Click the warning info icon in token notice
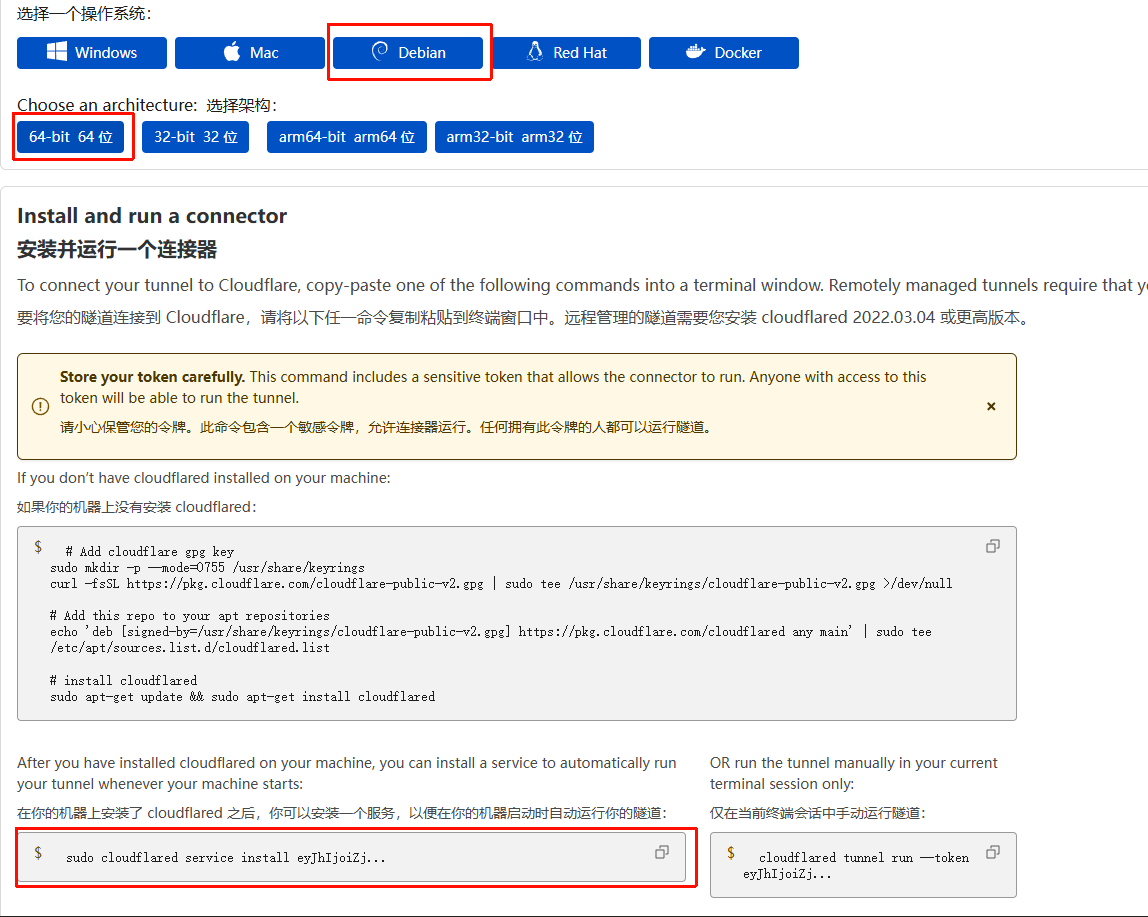This screenshot has height=917, width=1148. pos(40,406)
